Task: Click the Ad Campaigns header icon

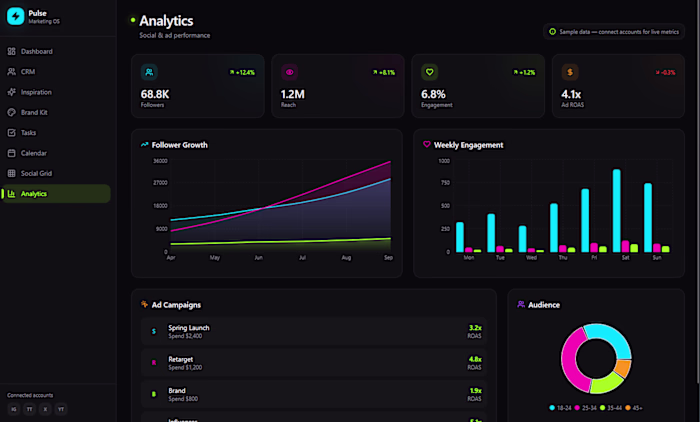Action: coord(144,305)
